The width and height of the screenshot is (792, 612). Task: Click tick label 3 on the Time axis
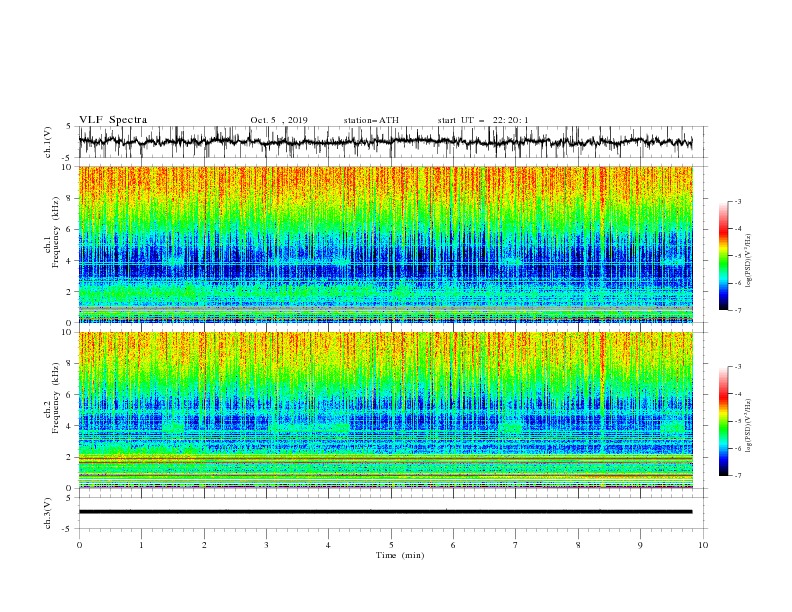[x=266, y=545]
